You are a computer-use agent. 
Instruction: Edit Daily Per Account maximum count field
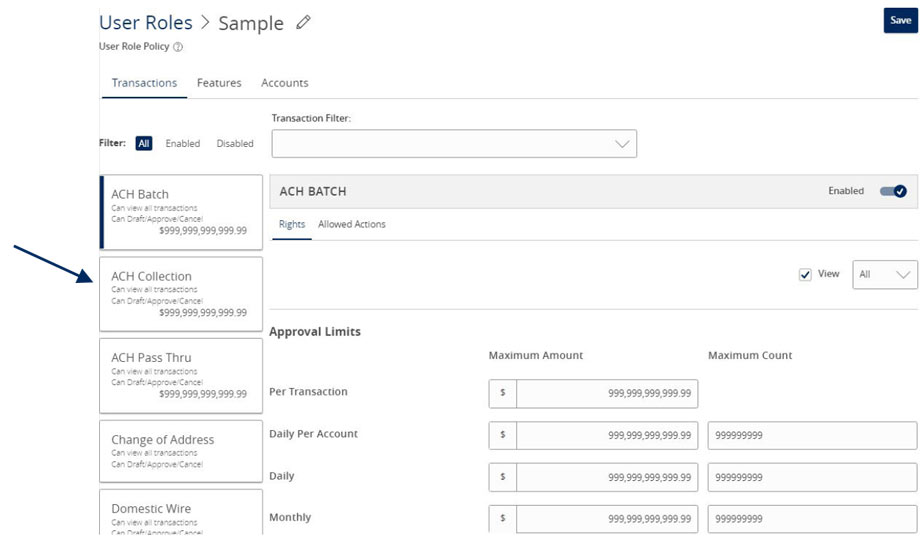[x=812, y=435]
